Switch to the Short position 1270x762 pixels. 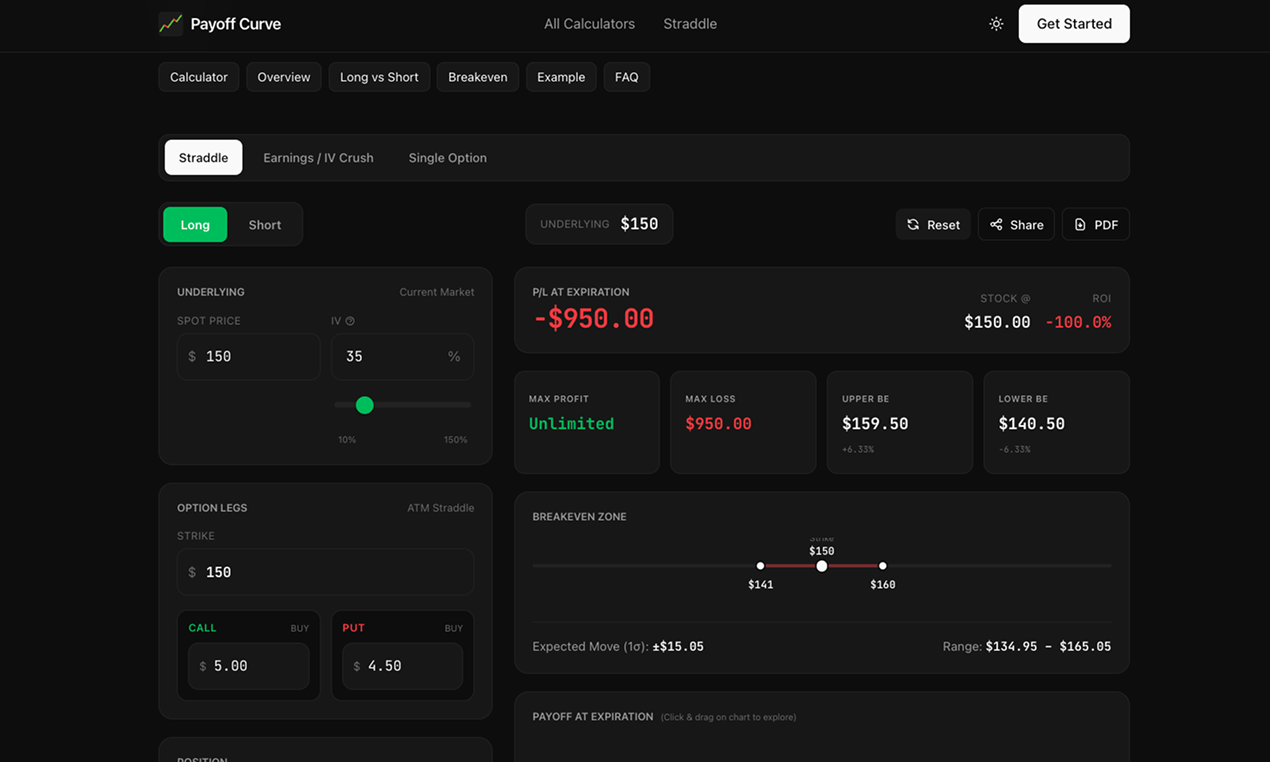point(264,224)
